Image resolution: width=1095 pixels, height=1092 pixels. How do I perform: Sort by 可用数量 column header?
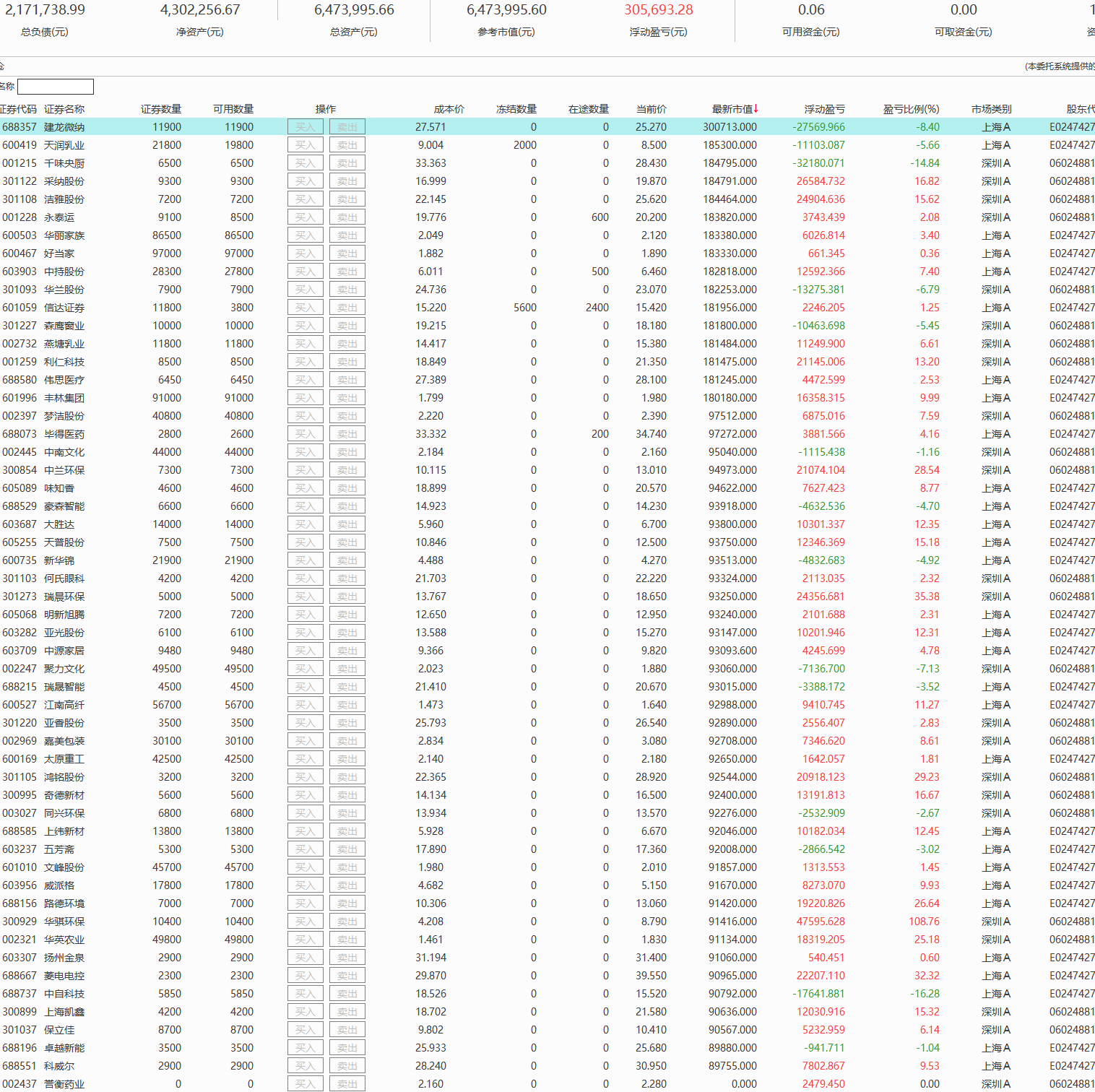coord(233,109)
